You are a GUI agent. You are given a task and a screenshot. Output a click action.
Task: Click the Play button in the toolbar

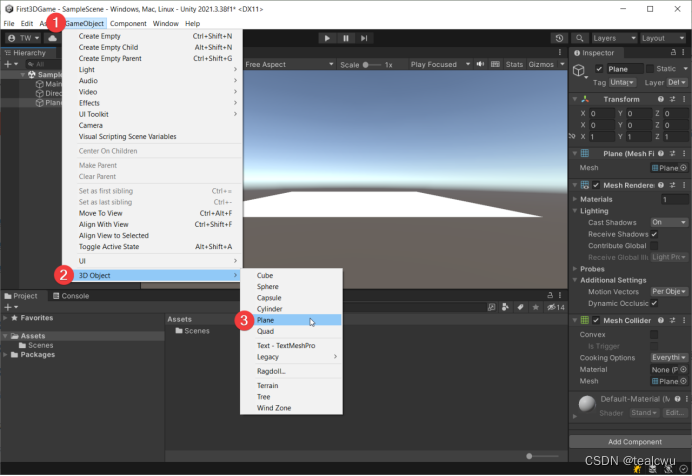[327, 38]
